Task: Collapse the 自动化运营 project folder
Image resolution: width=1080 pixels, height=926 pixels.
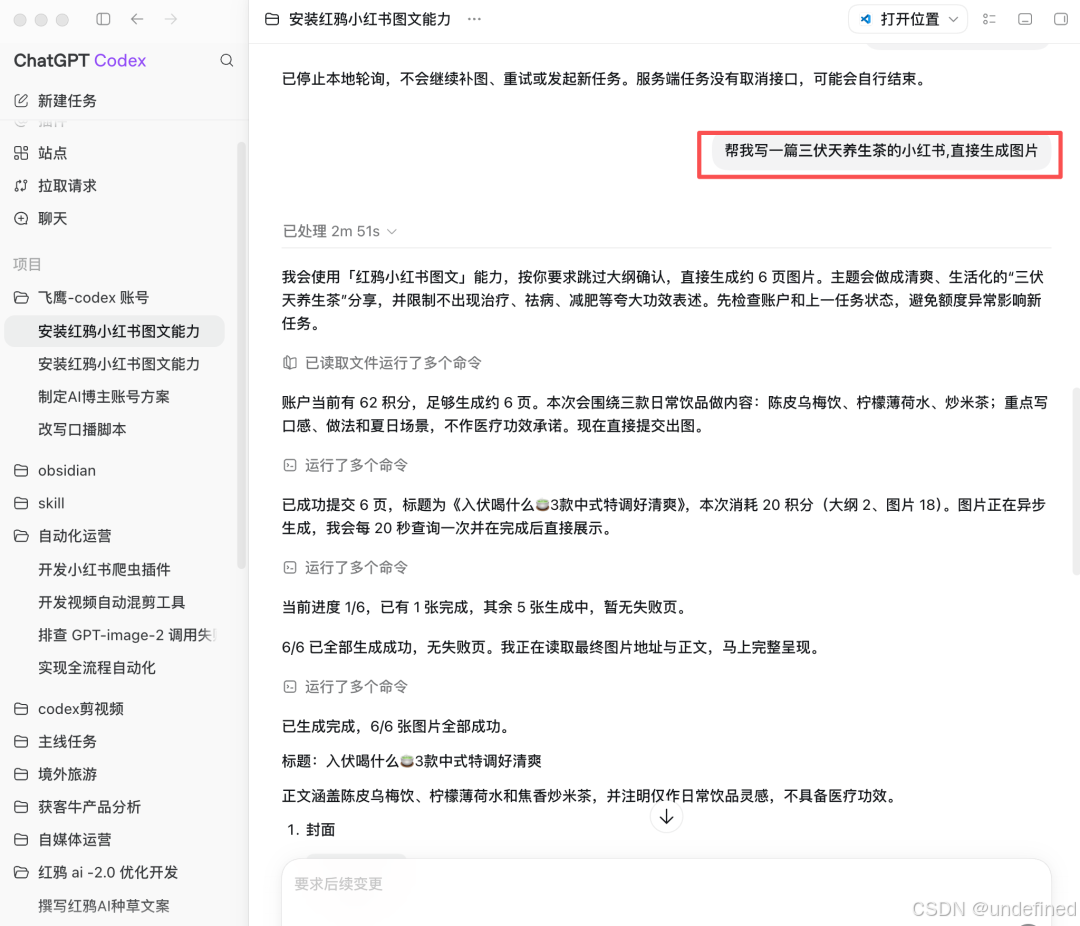Action: pyautogui.click(x=21, y=536)
